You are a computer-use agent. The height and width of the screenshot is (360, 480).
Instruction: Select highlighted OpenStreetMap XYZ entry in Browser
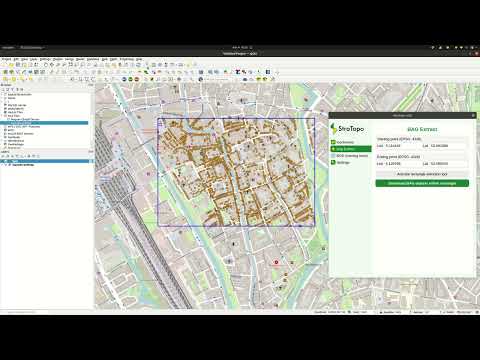(x=44, y=123)
